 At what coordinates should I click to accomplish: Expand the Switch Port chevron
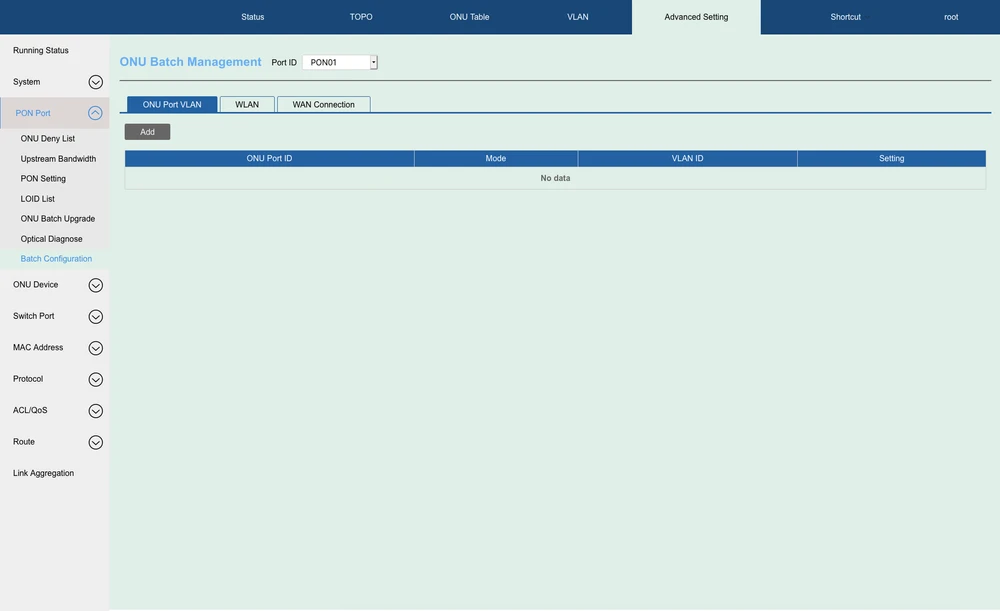95,317
